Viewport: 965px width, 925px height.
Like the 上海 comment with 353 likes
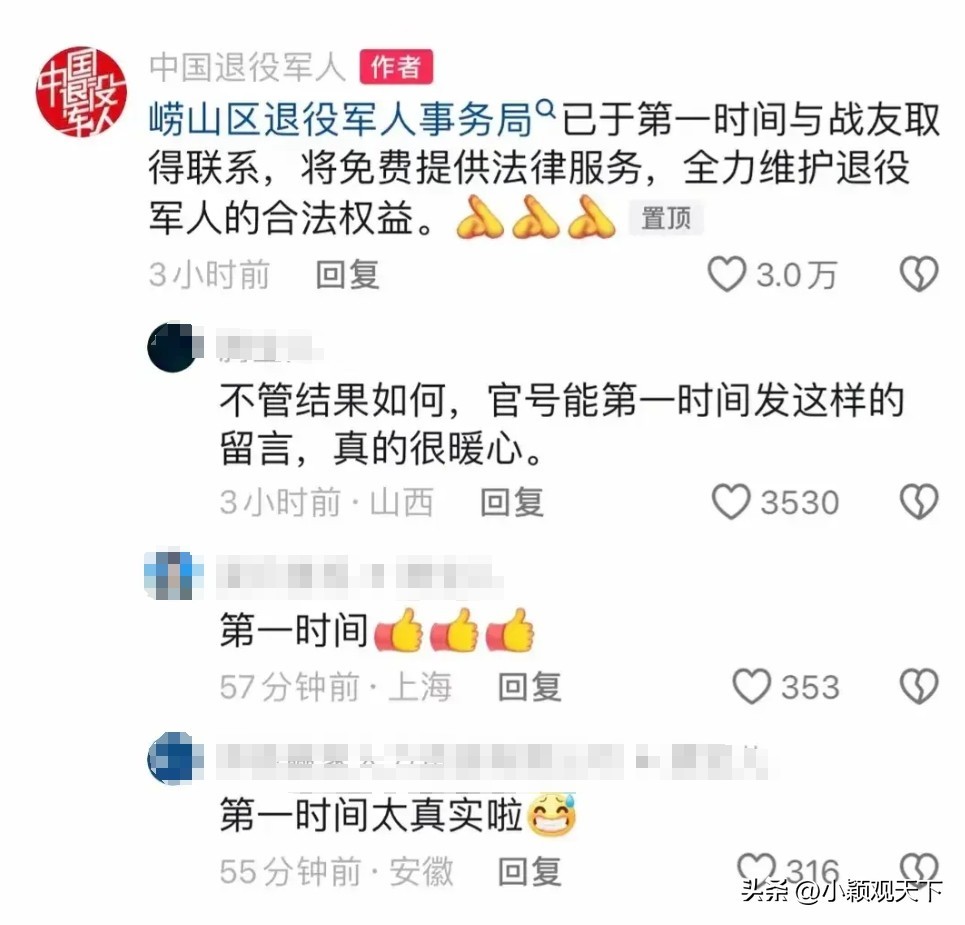click(x=751, y=687)
